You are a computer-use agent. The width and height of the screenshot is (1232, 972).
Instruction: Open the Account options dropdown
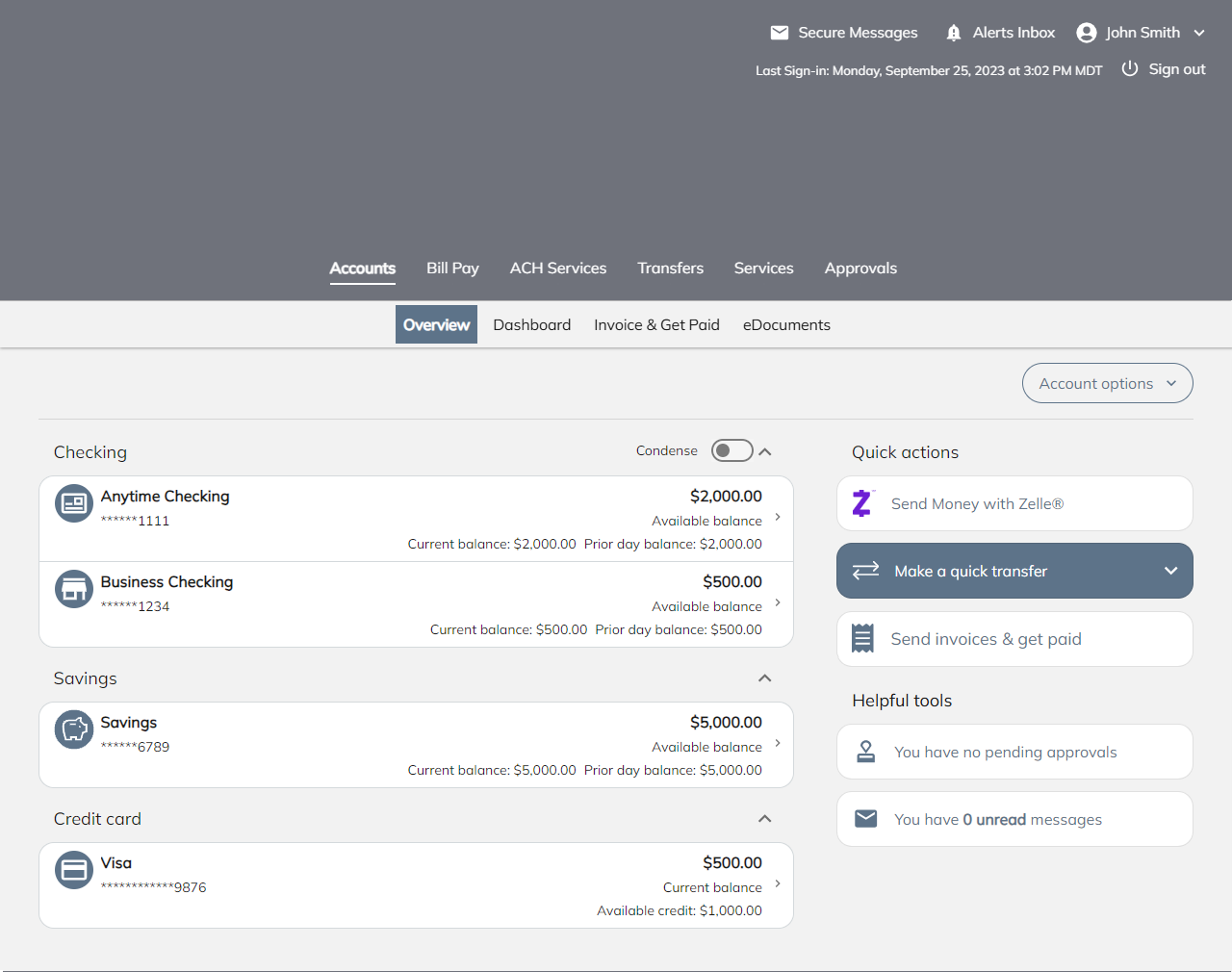pyautogui.click(x=1108, y=383)
